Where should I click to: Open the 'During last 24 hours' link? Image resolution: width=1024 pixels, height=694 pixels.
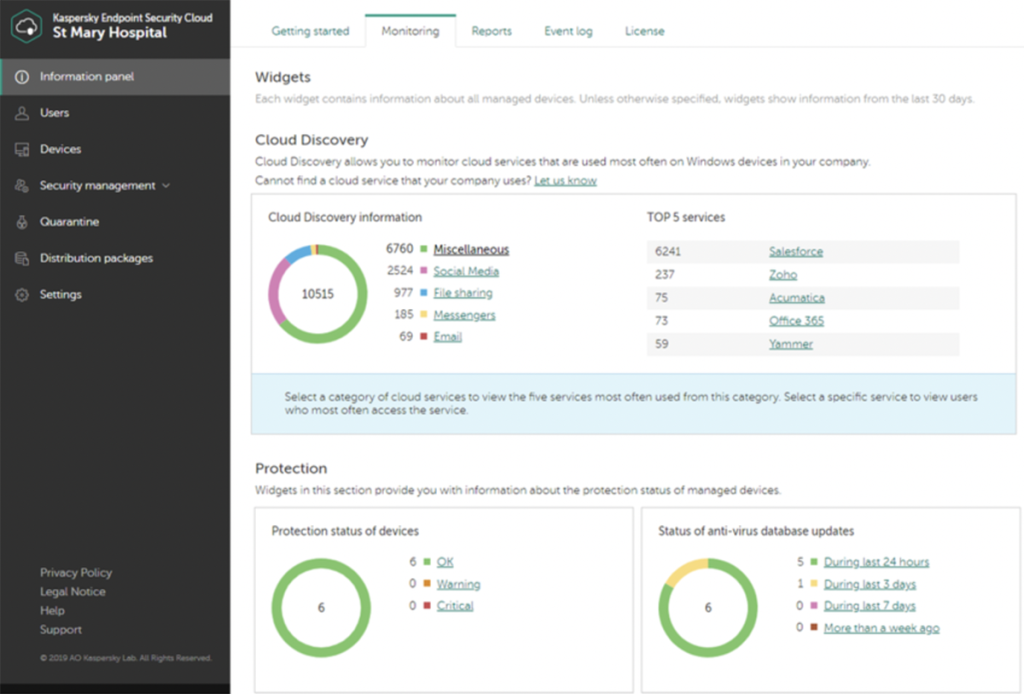coord(876,562)
